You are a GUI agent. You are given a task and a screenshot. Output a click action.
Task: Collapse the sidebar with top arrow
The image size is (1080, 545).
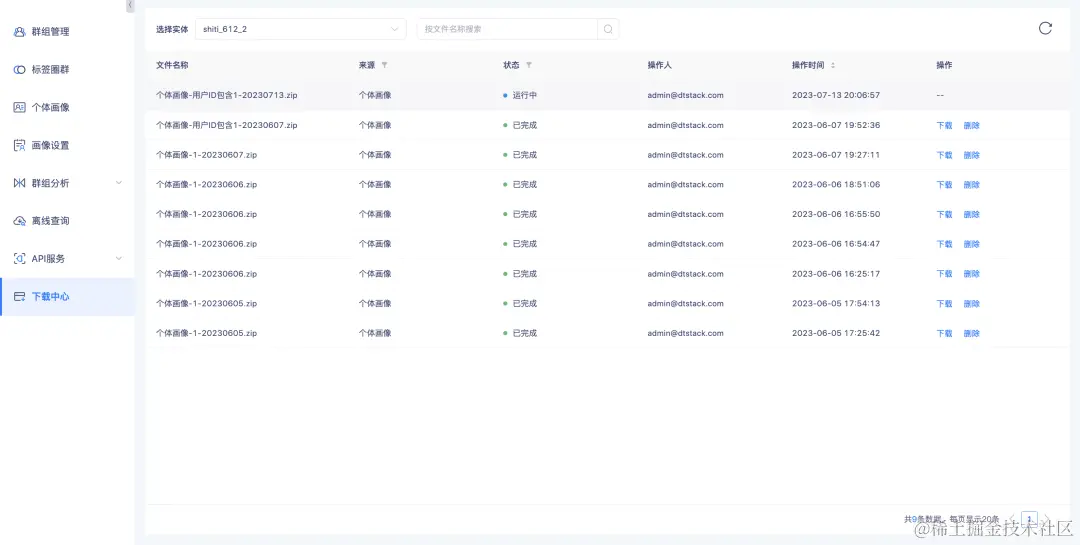click(x=130, y=6)
